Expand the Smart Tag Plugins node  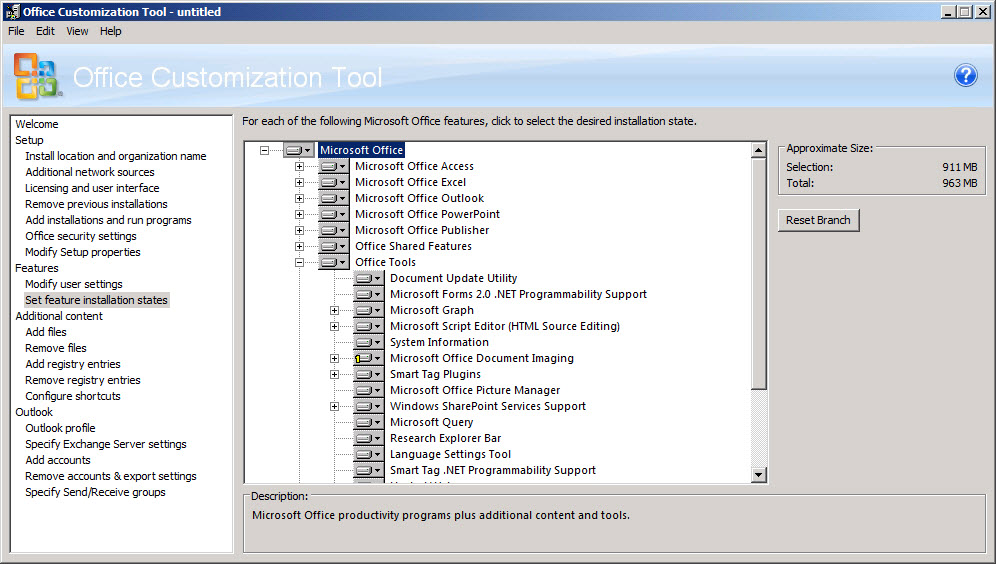(x=334, y=375)
